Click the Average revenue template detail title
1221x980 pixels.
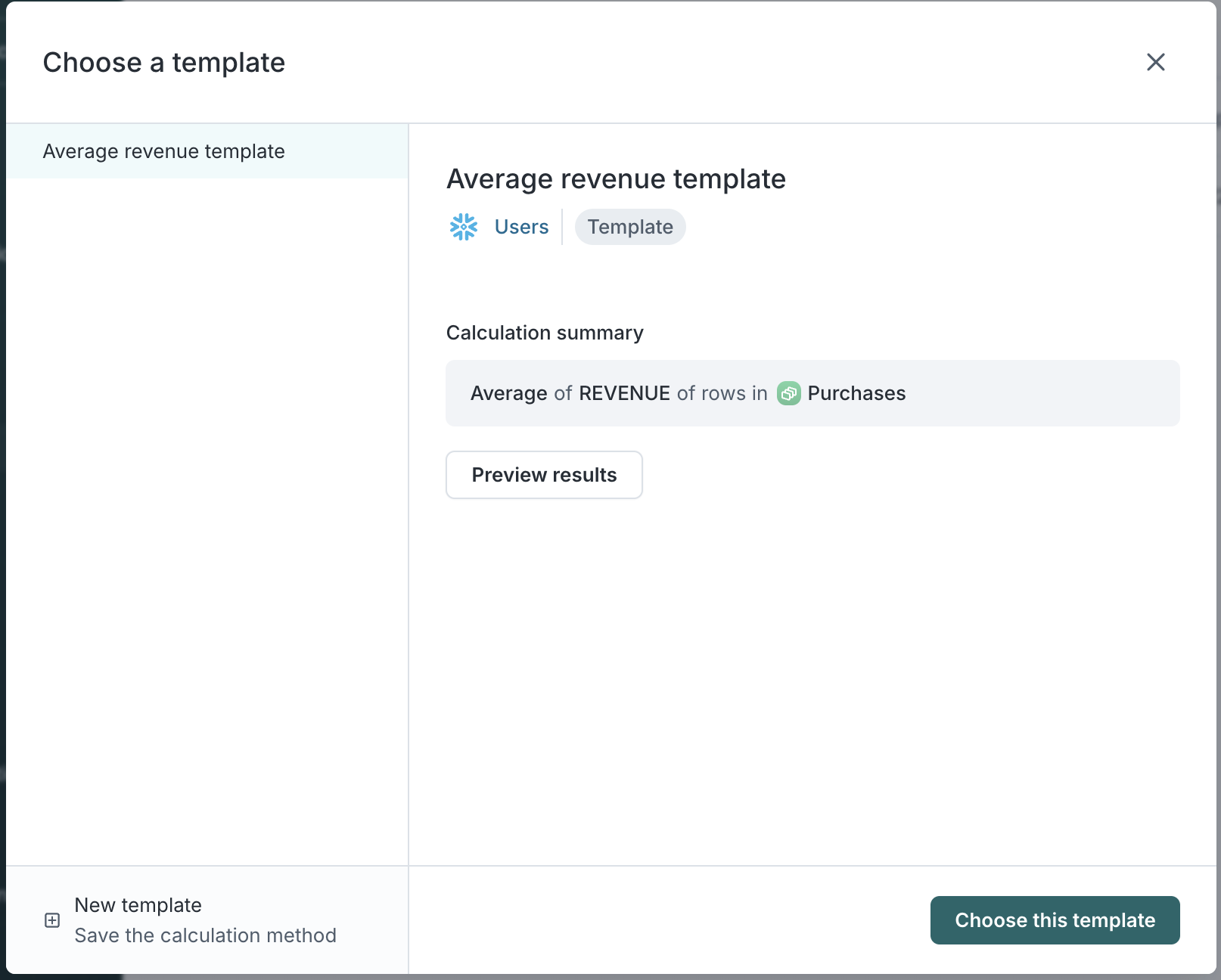click(616, 179)
